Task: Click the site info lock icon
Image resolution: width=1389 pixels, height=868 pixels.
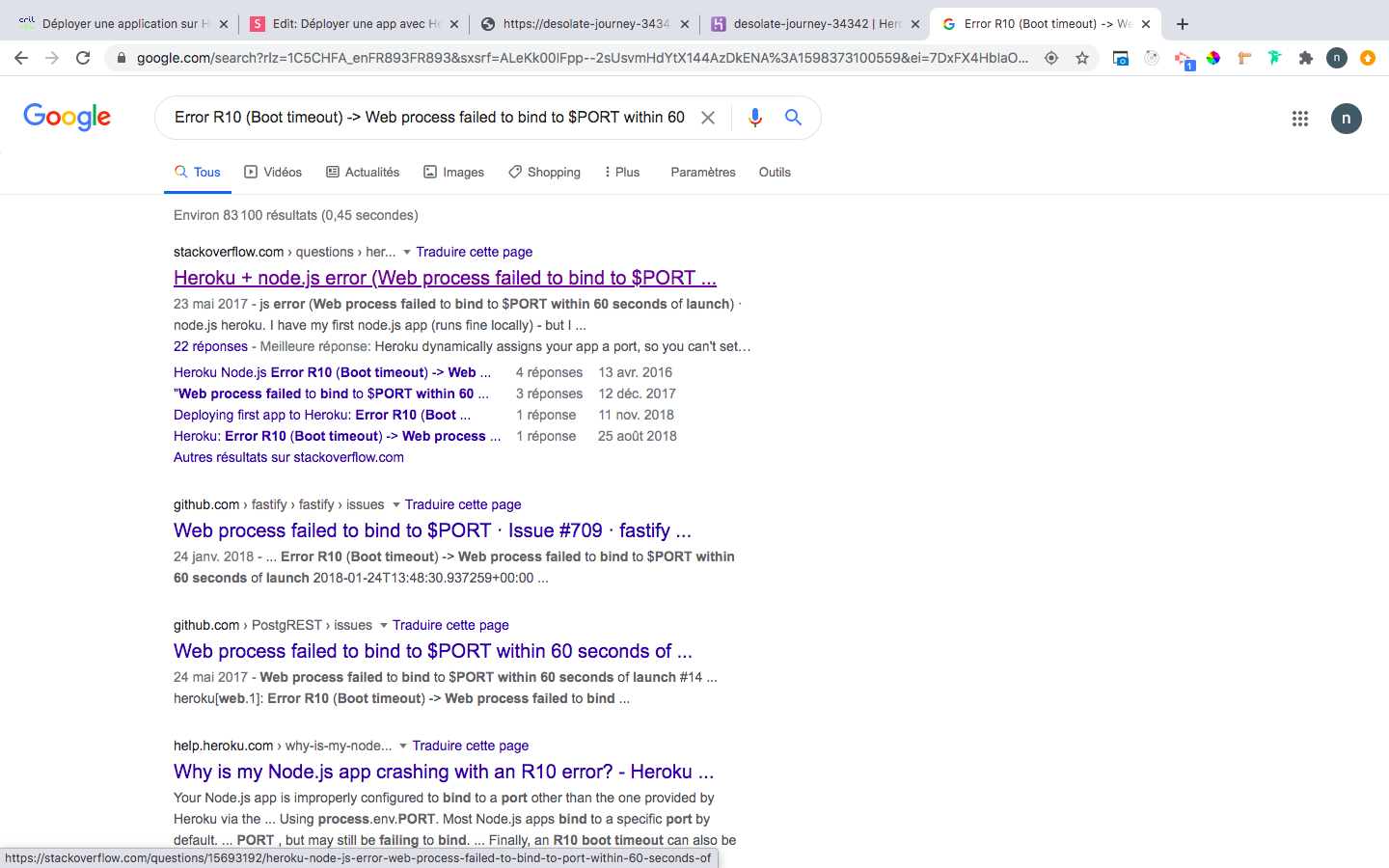Action: coord(121,58)
